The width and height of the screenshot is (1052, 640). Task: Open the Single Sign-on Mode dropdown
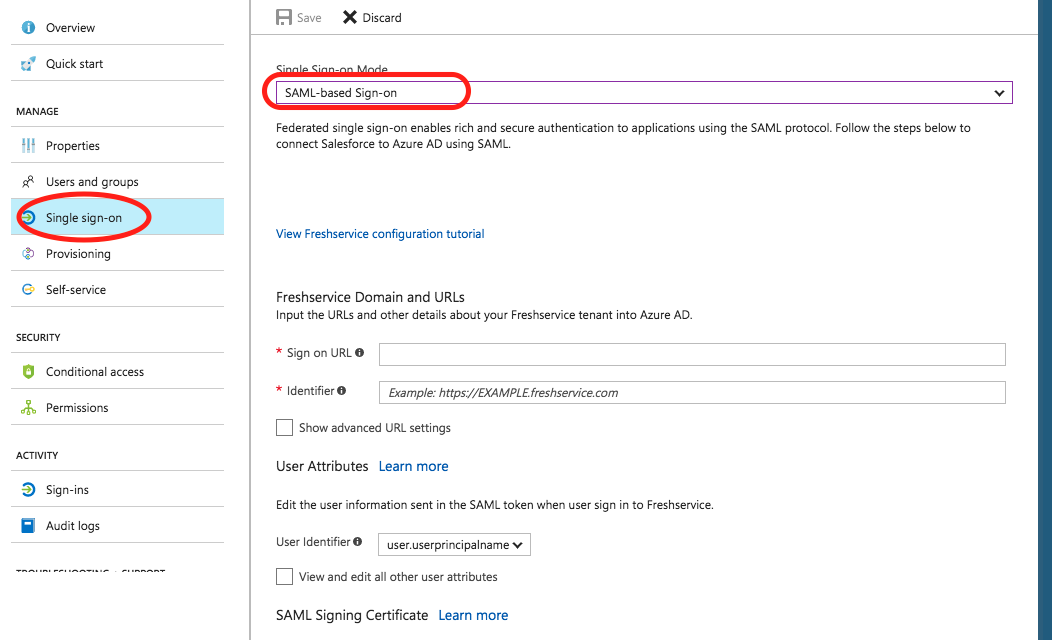(x=644, y=93)
